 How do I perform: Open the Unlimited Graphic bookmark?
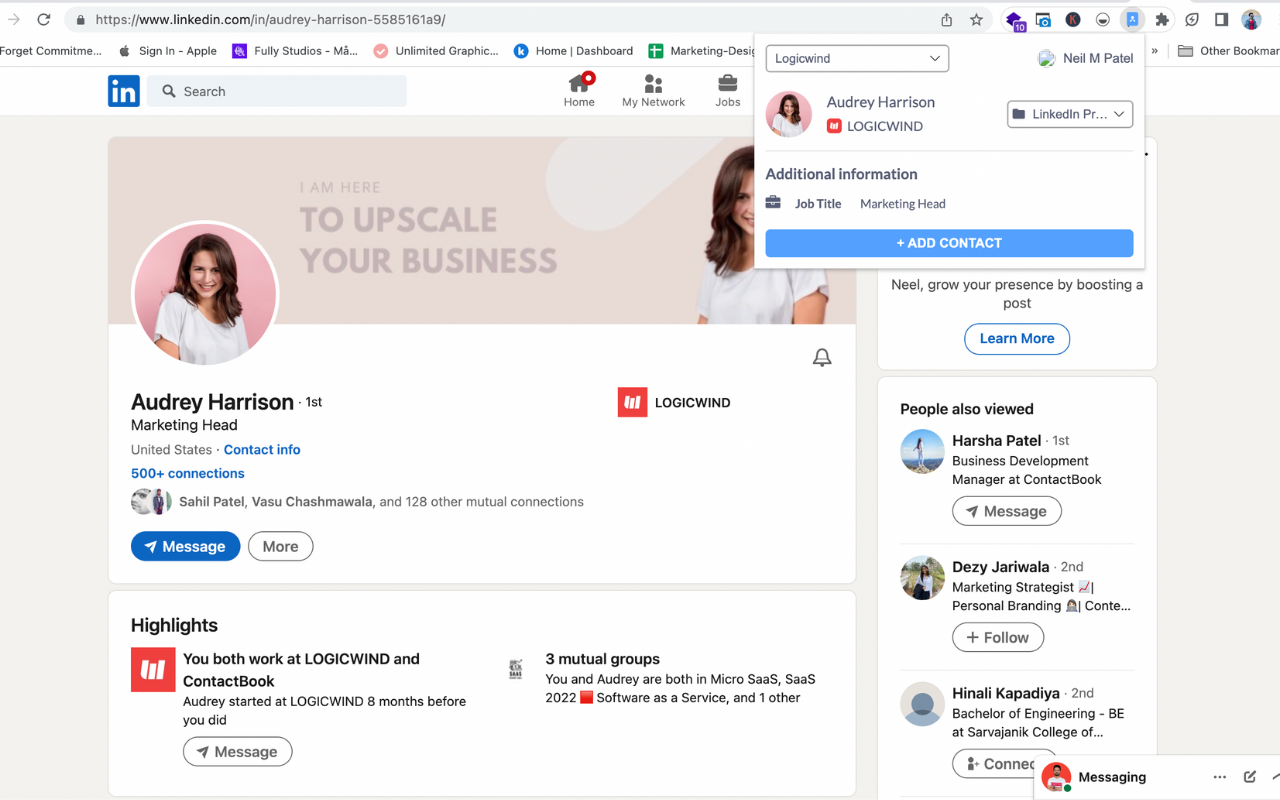click(436, 51)
